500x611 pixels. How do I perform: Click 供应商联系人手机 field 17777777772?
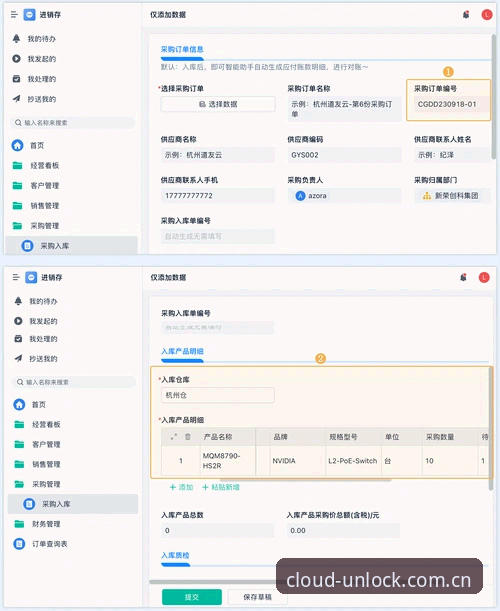(217, 196)
